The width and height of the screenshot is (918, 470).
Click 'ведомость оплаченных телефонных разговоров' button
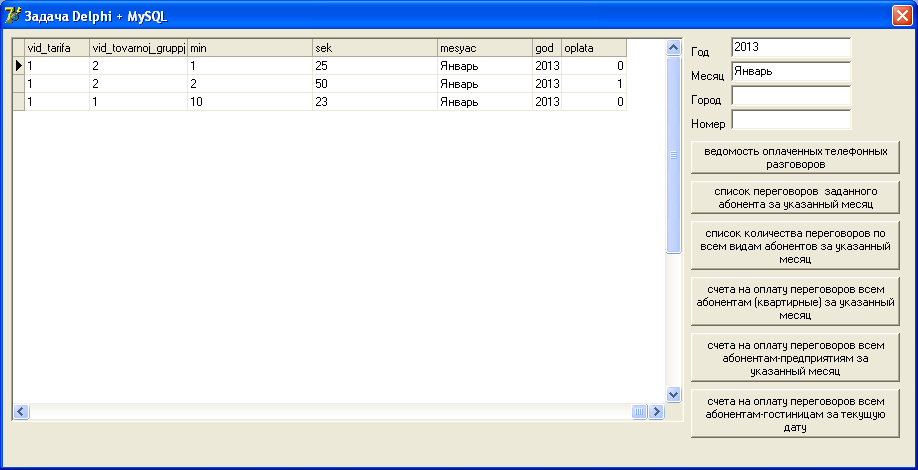[795, 157]
